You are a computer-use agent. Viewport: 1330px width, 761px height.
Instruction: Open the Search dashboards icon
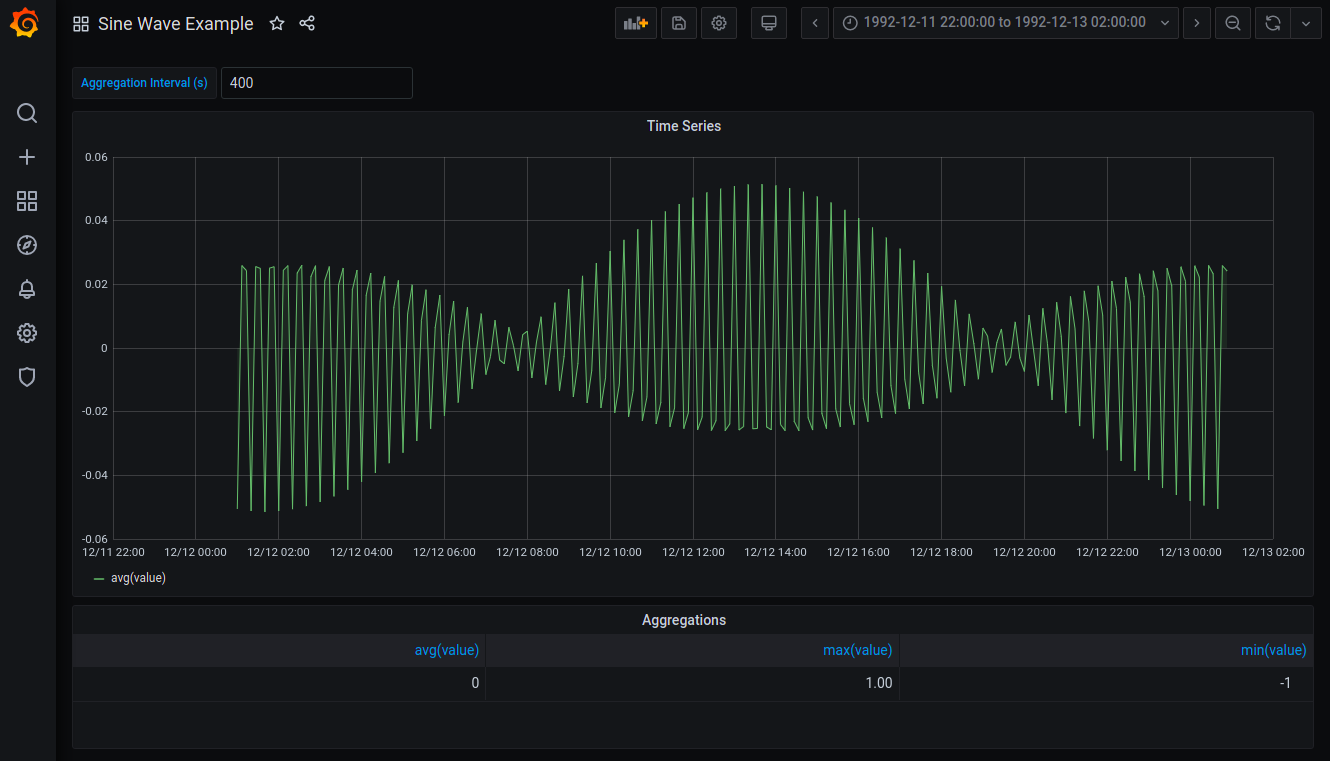tap(27, 113)
